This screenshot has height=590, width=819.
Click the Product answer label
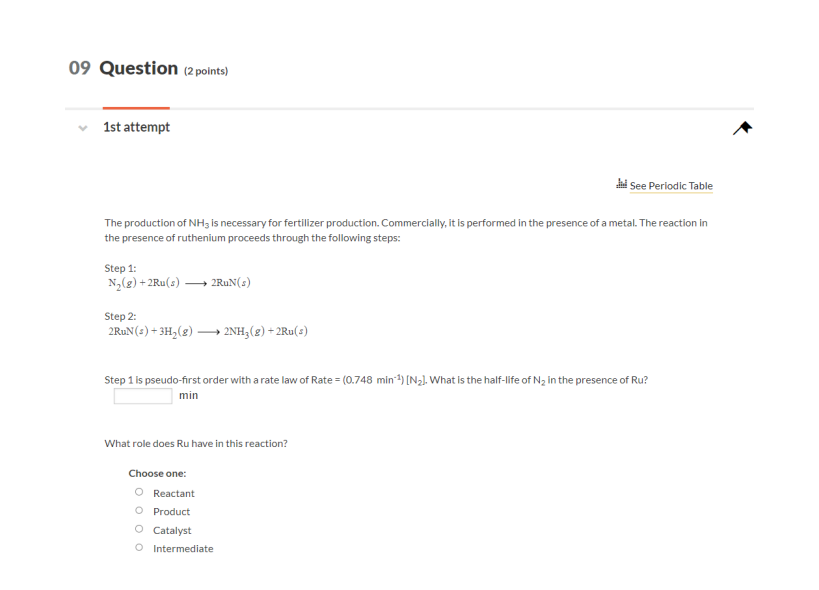tap(171, 512)
